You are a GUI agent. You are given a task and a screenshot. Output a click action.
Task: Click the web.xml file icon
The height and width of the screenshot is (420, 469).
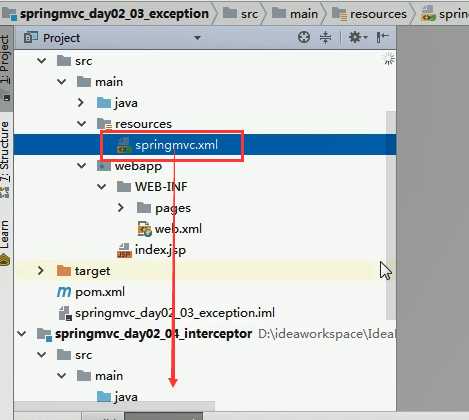(145, 229)
